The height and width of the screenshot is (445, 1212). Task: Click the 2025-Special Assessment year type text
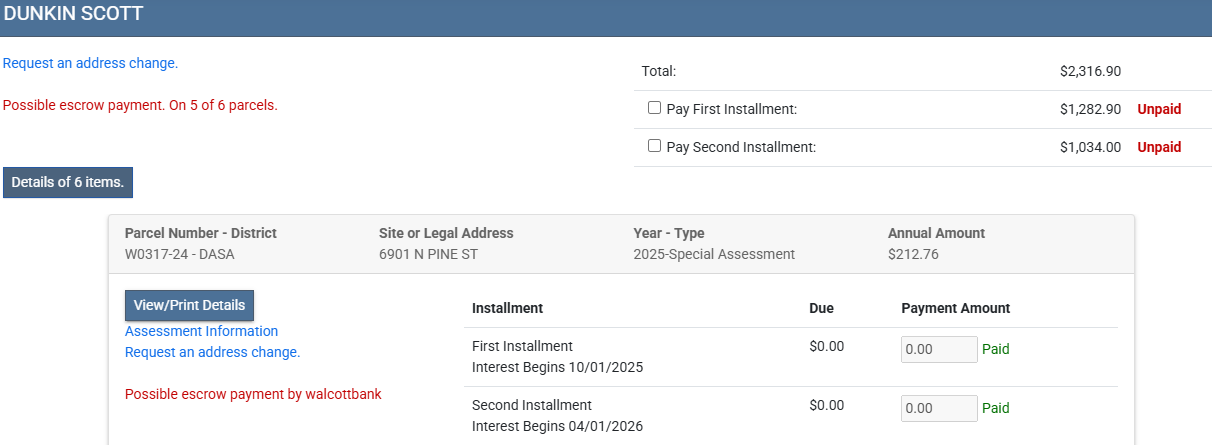coord(714,254)
